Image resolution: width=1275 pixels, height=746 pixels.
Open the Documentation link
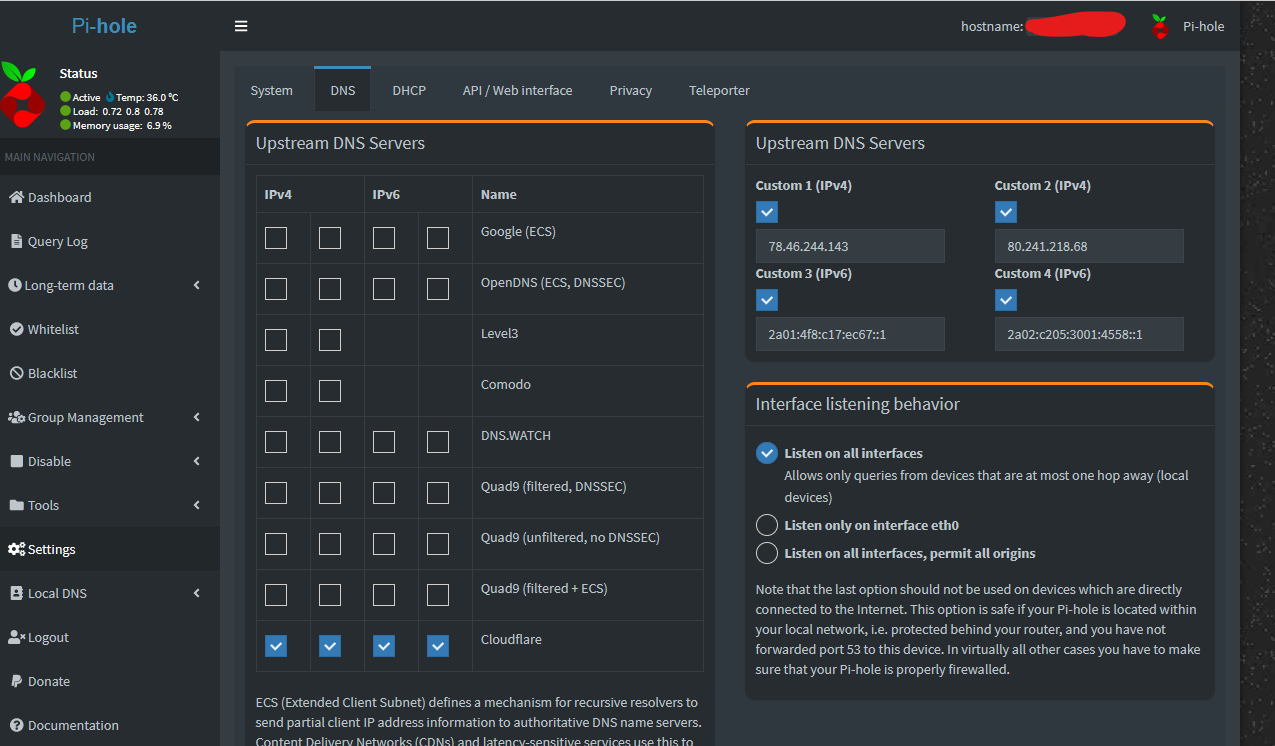click(x=110, y=725)
